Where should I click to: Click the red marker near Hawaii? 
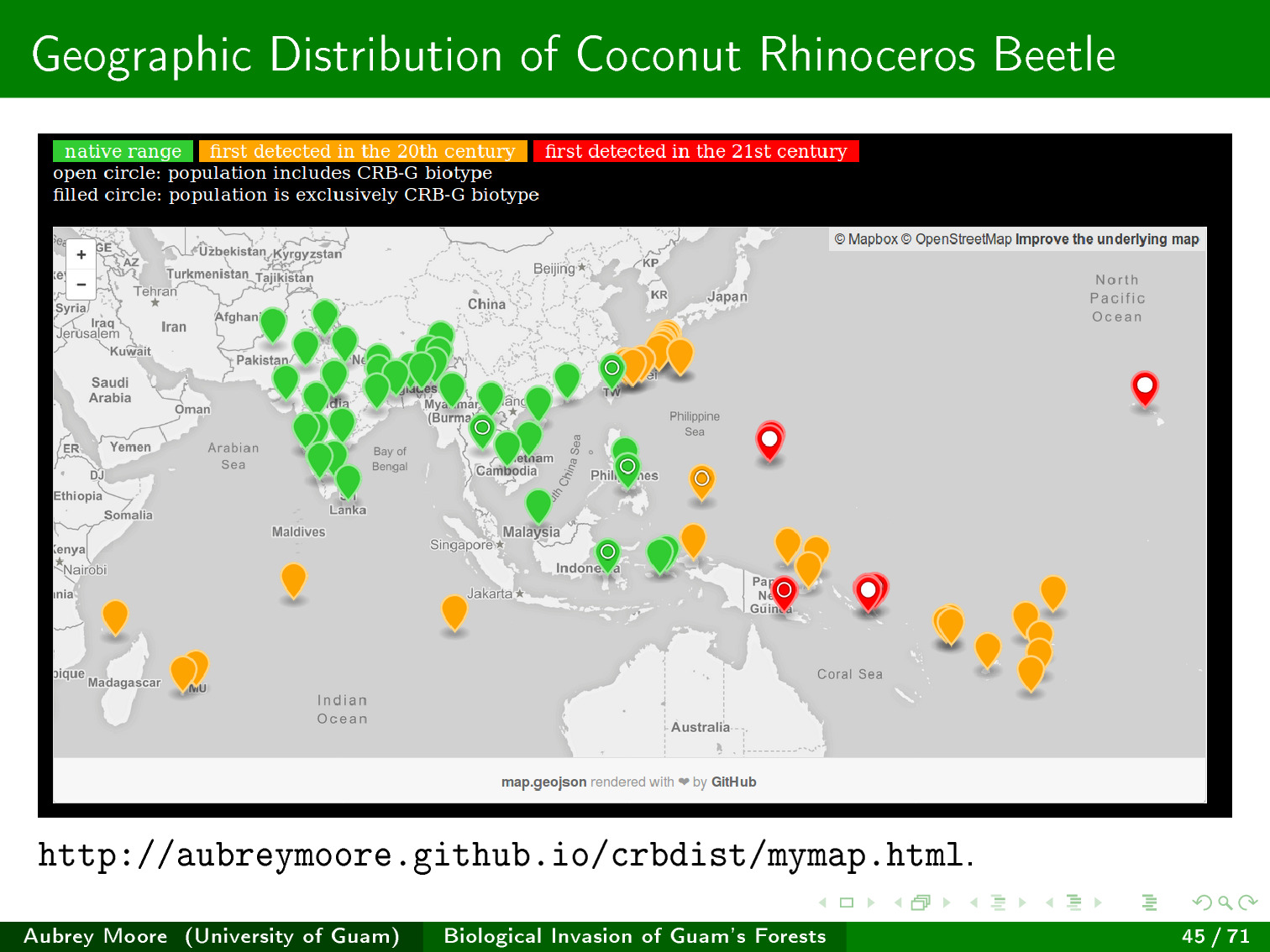click(x=1144, y=387)
